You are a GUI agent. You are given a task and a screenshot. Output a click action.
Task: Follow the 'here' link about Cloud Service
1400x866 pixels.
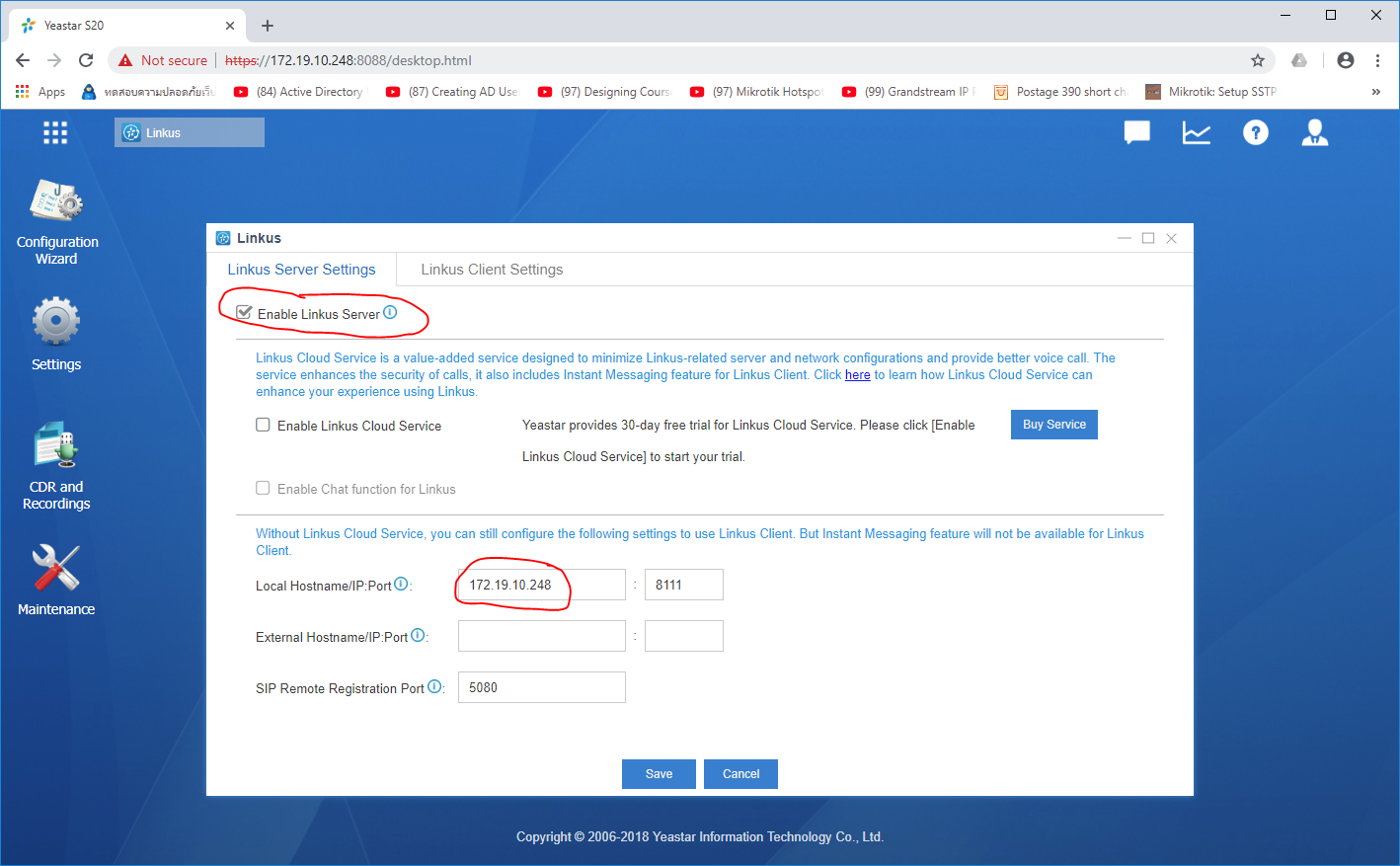pos(858,375)
